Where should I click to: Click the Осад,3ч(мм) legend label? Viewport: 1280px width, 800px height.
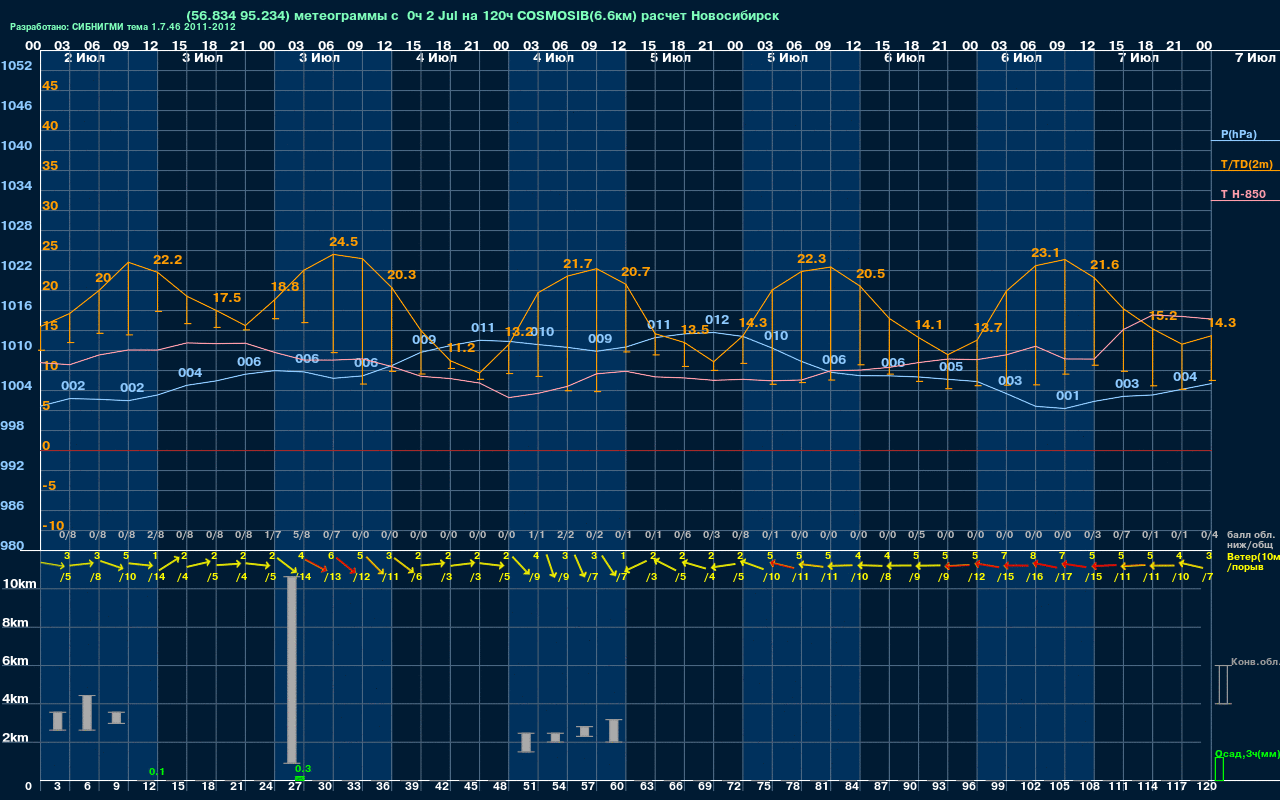coord(1247,753)
